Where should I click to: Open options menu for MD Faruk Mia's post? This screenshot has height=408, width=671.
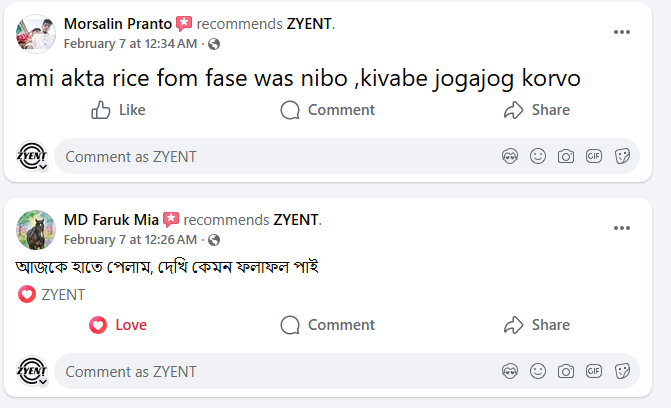[x=622, y=228]
